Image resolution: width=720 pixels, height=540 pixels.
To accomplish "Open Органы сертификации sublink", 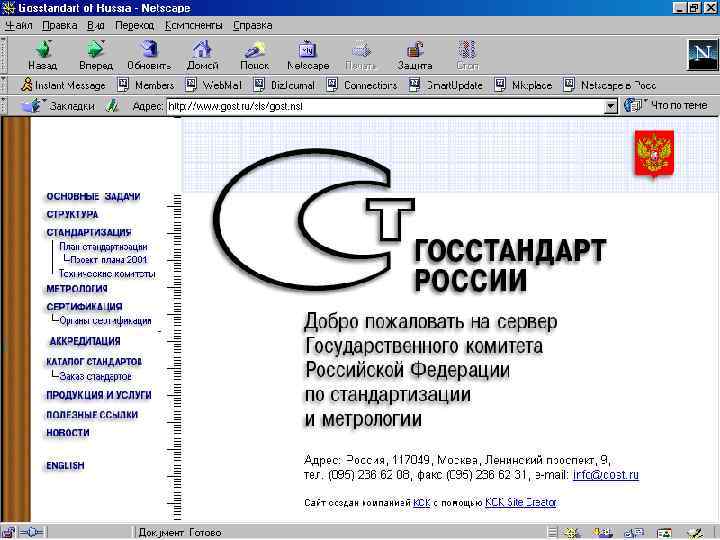I will click(x=105, y=321).
